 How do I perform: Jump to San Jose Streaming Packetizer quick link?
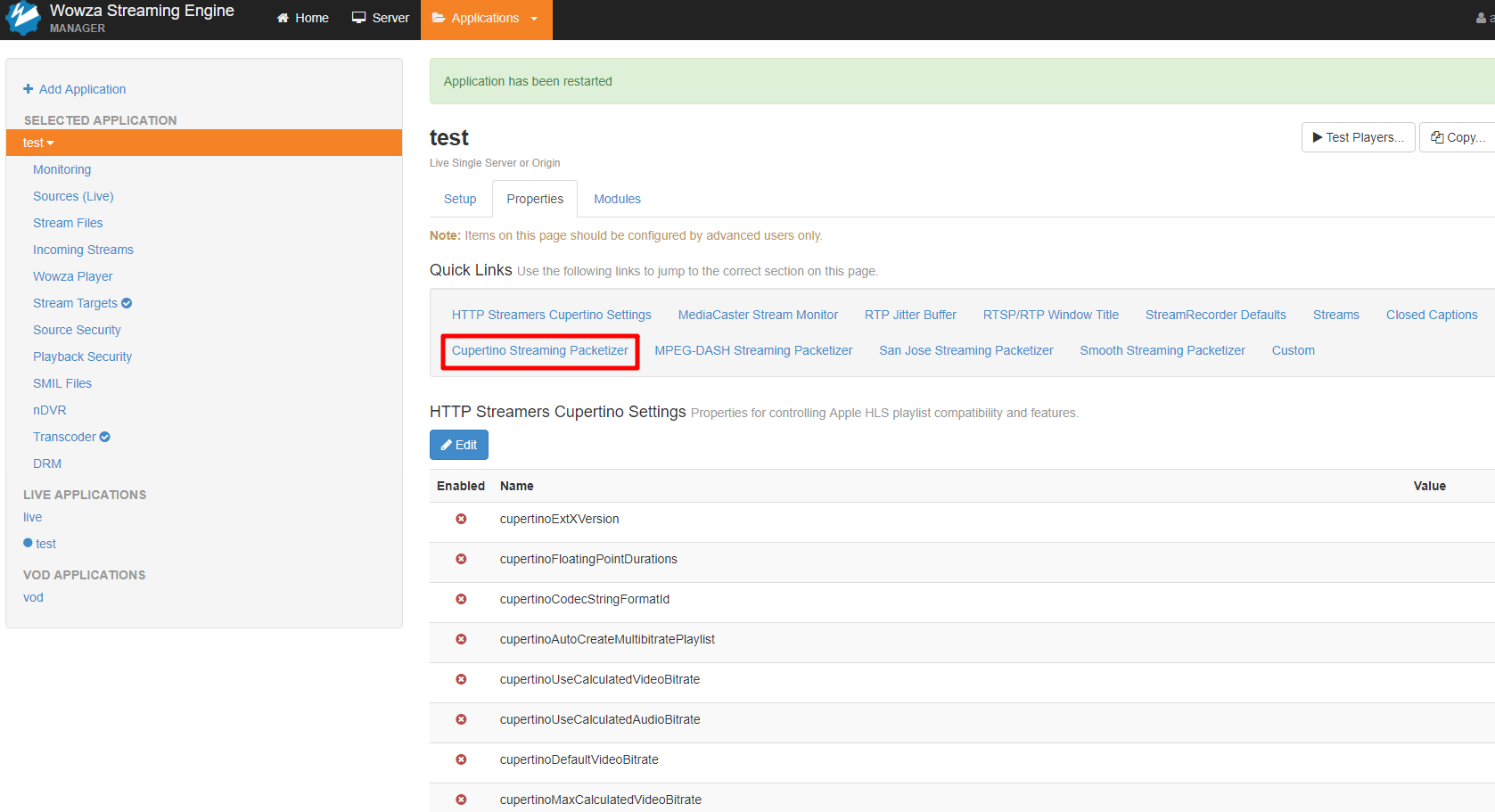coord(965,350)
